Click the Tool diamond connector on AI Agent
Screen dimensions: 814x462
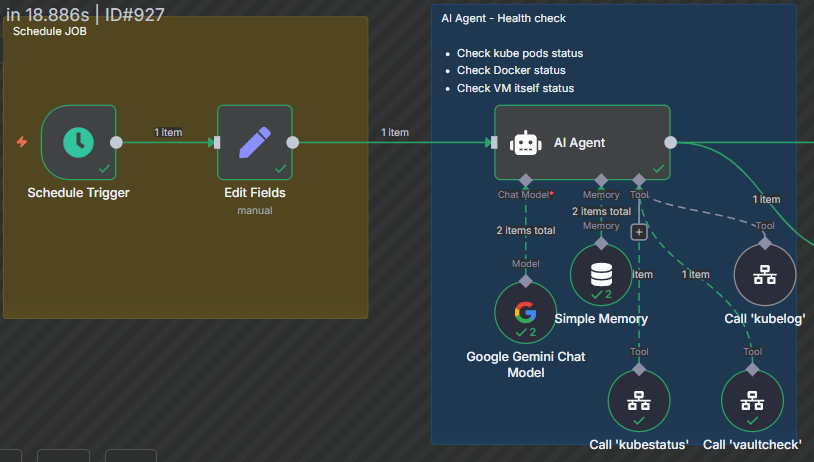639,180
